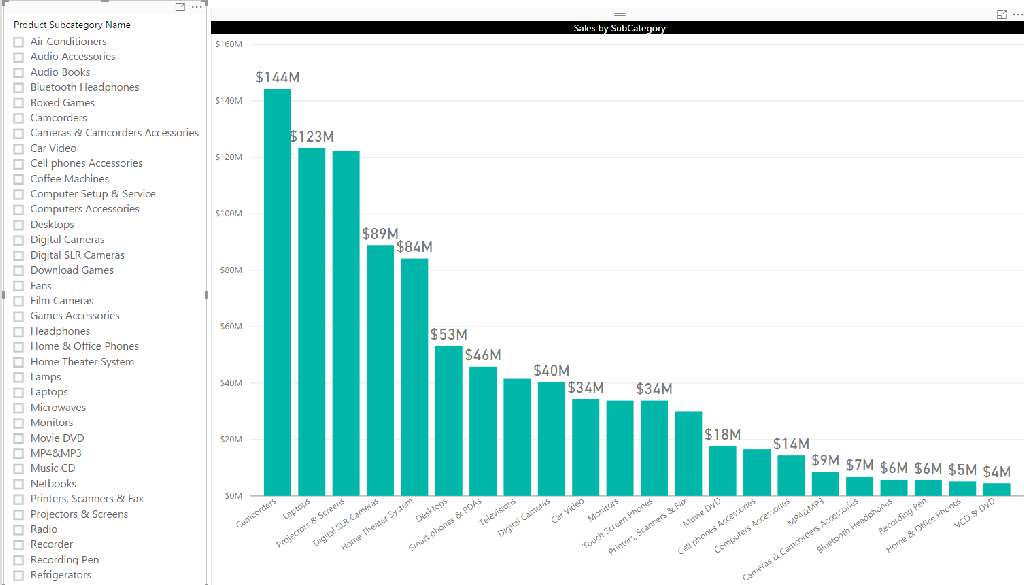Check Air Conditioners checkbox
This screenshot has height=585, width=1024.
pyautogui.click(x=18, y=42)
